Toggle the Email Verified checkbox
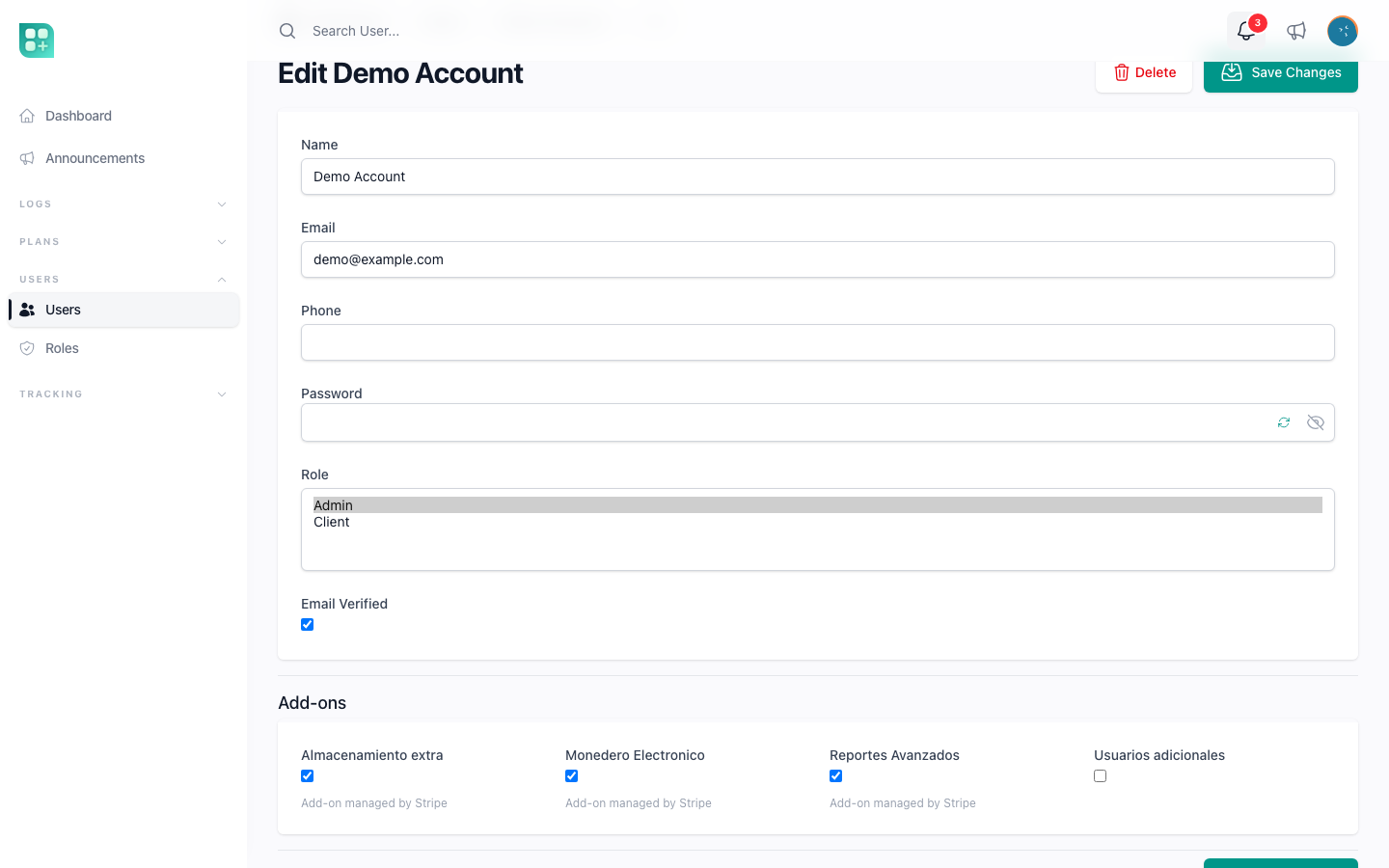This screenshot has width=1389, height=868. click(308, 625)
